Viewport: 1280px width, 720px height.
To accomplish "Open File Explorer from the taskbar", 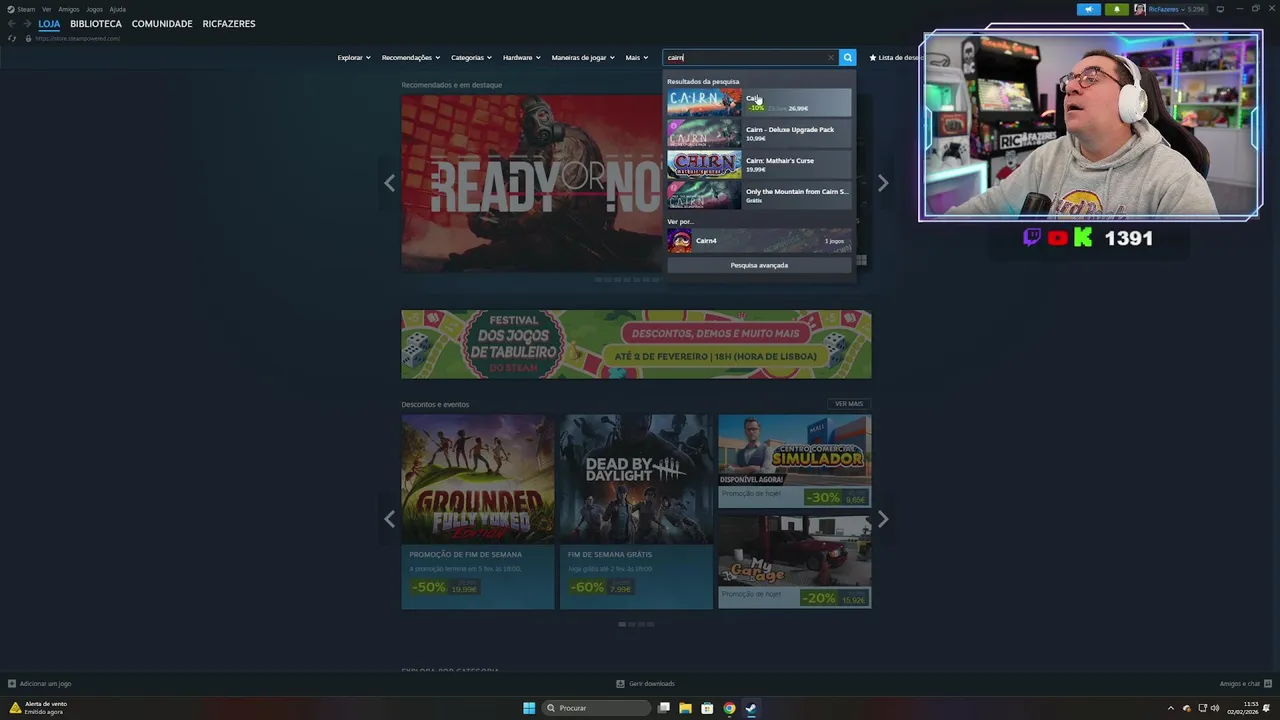I will pyautogui.click(x=685, y=708).
